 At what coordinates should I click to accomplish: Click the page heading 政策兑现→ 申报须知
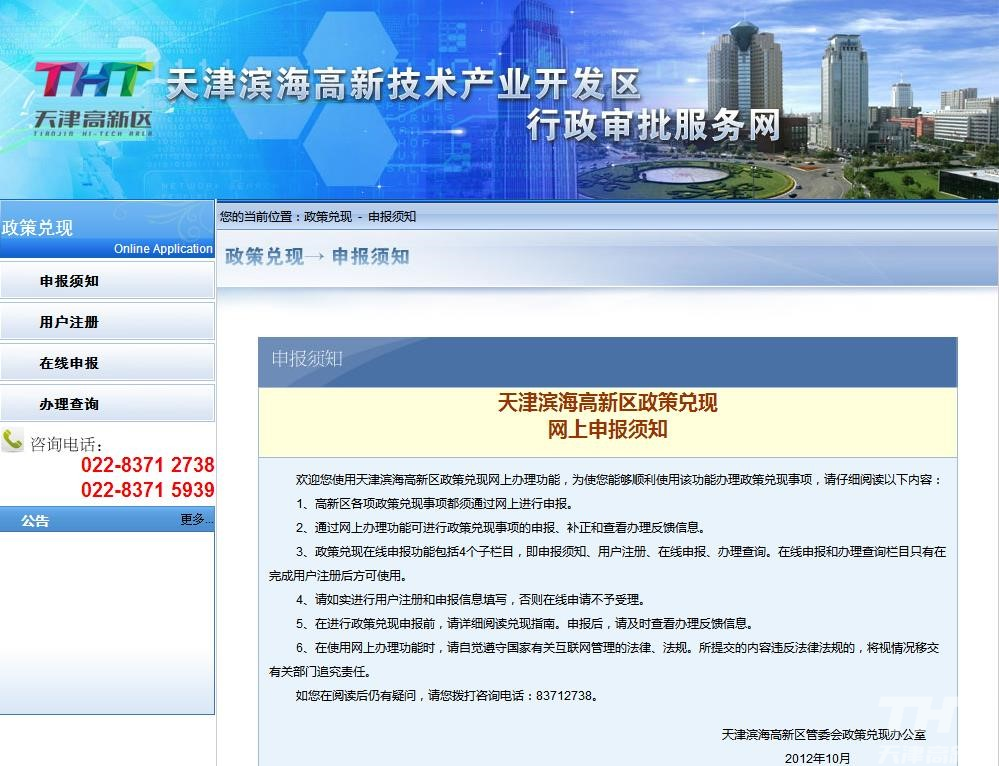coord(317,256)
